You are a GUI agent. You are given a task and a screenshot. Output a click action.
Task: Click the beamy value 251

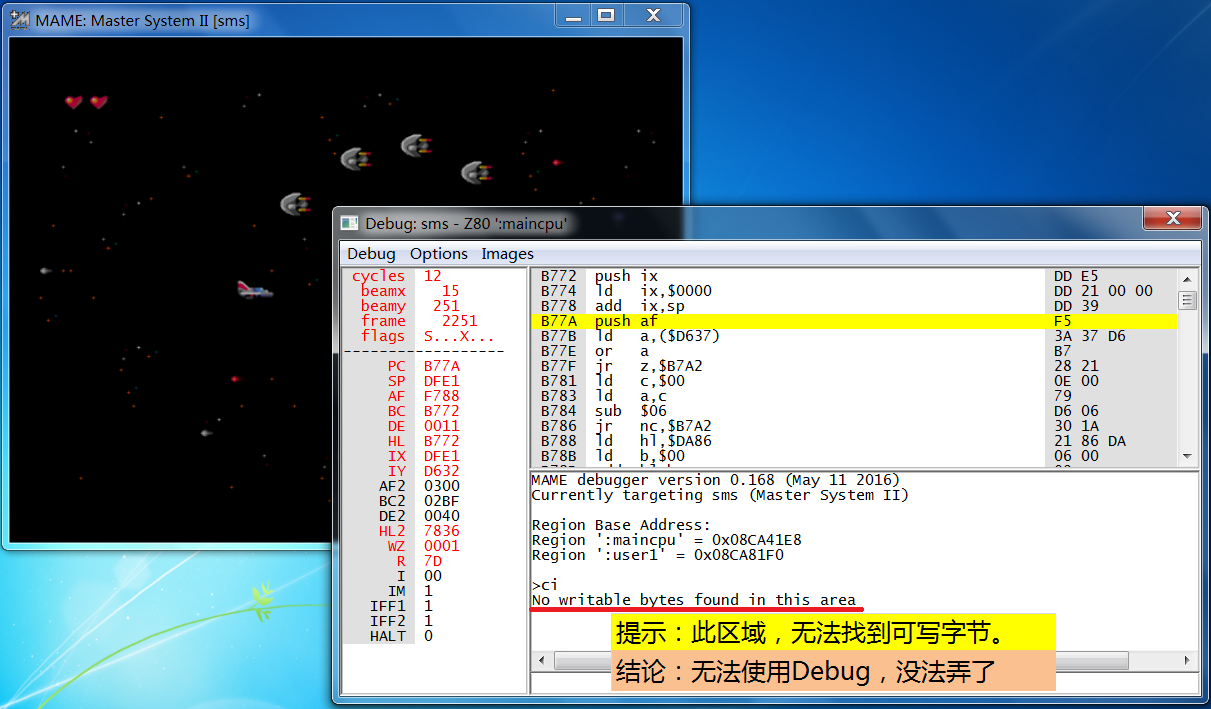pos(446,306)
